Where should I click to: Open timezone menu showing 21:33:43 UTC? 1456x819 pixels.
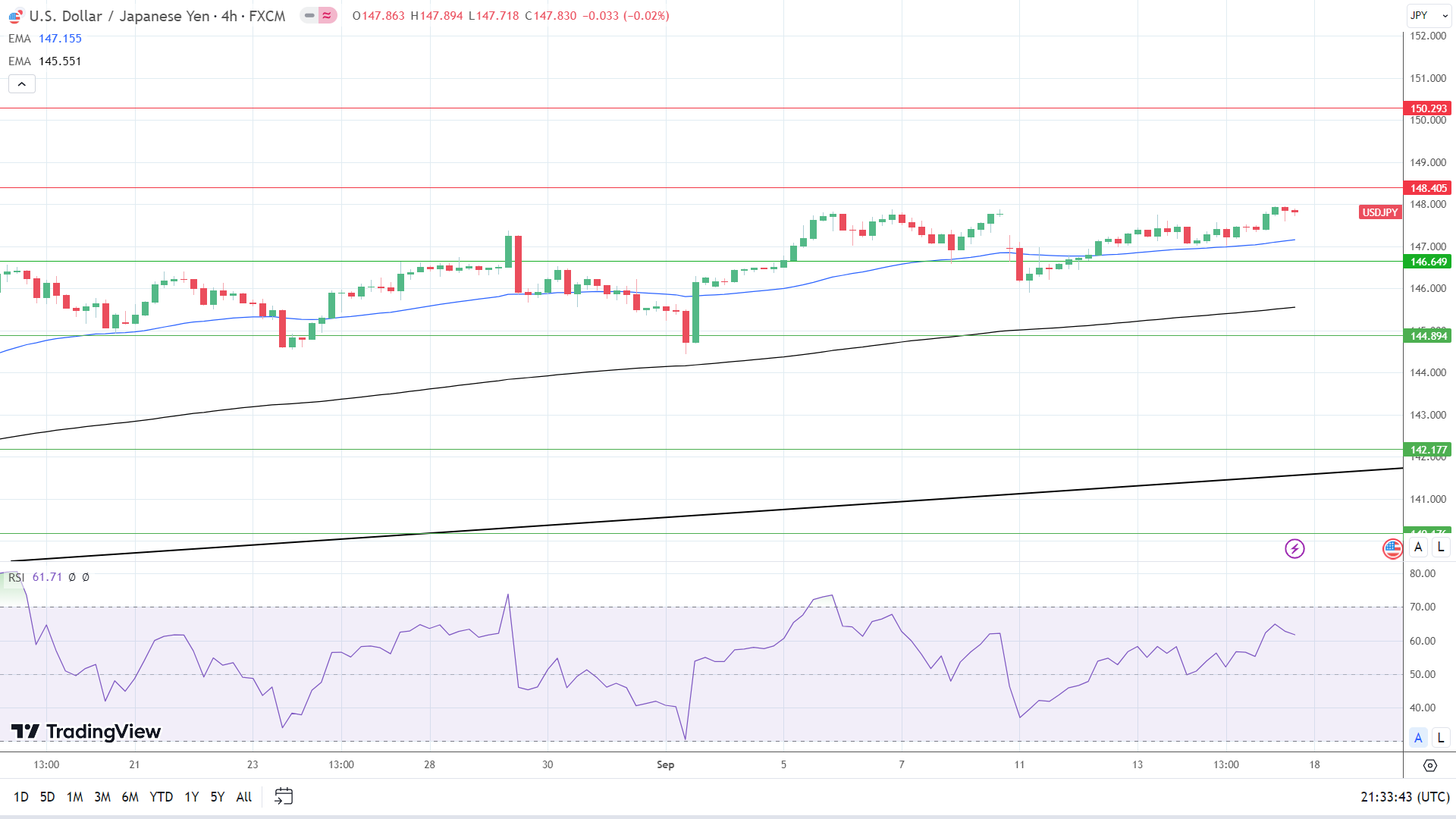pos(1404,796)
